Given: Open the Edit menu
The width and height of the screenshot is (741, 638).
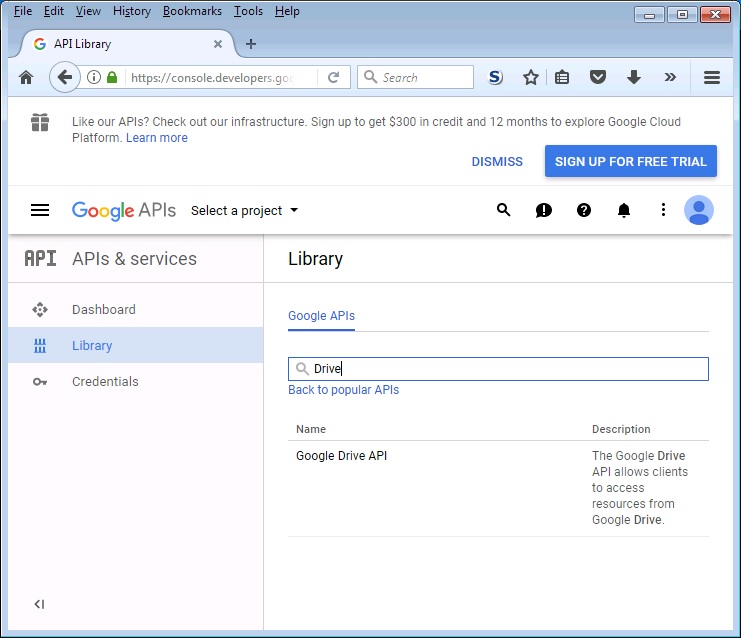Looking at the screenshot, I should [53, 11].
